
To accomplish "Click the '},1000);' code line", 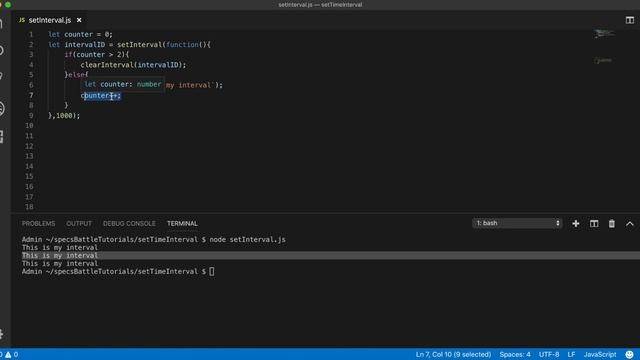I will pyautogui.click(x=64, y=116).
